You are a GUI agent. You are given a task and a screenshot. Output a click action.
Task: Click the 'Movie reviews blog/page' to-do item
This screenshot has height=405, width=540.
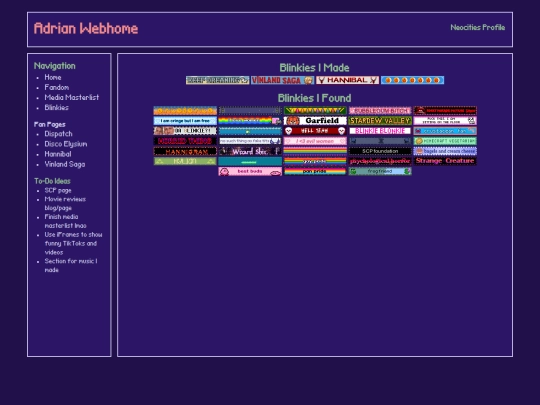65,204
